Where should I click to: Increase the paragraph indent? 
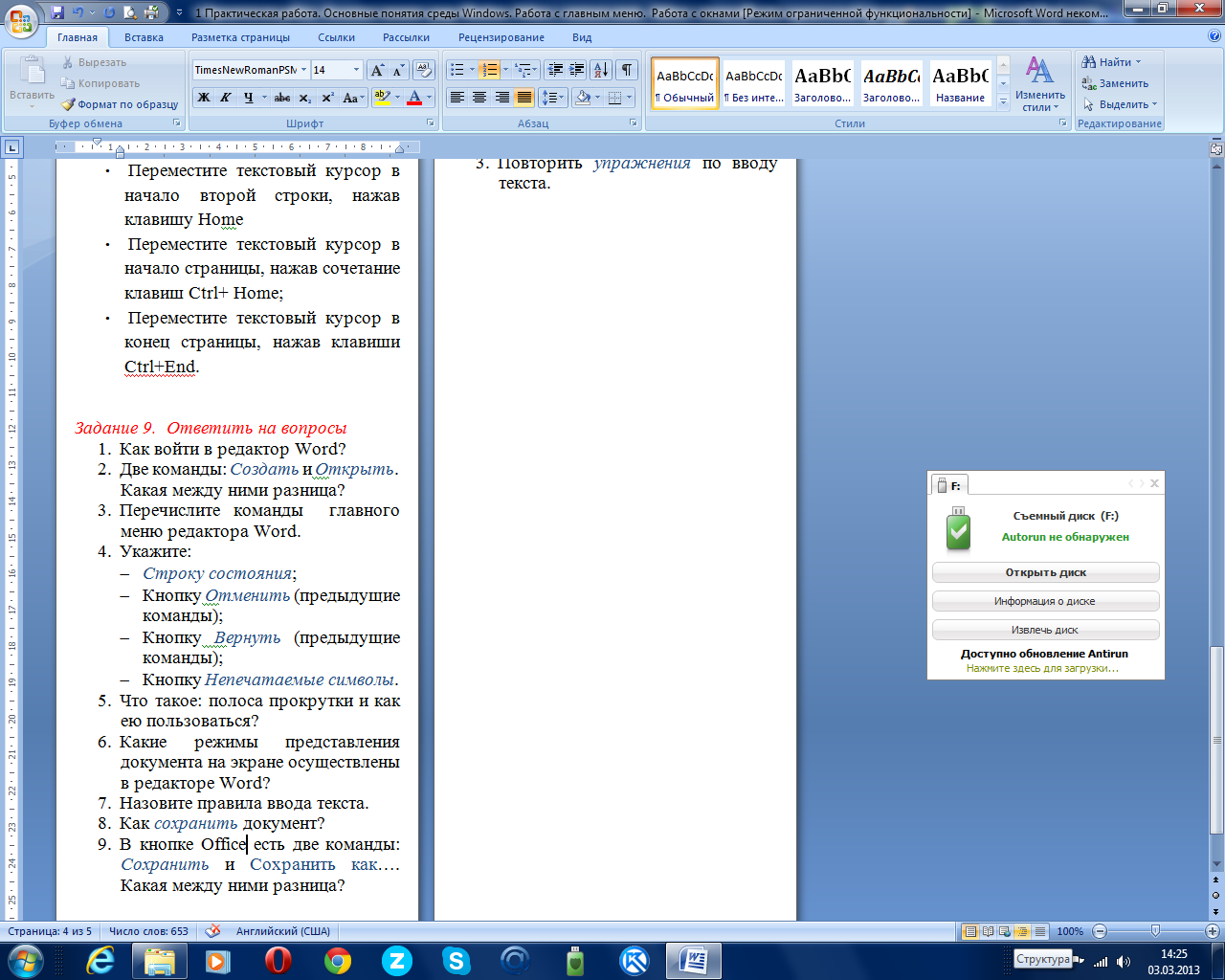point(576,70)
